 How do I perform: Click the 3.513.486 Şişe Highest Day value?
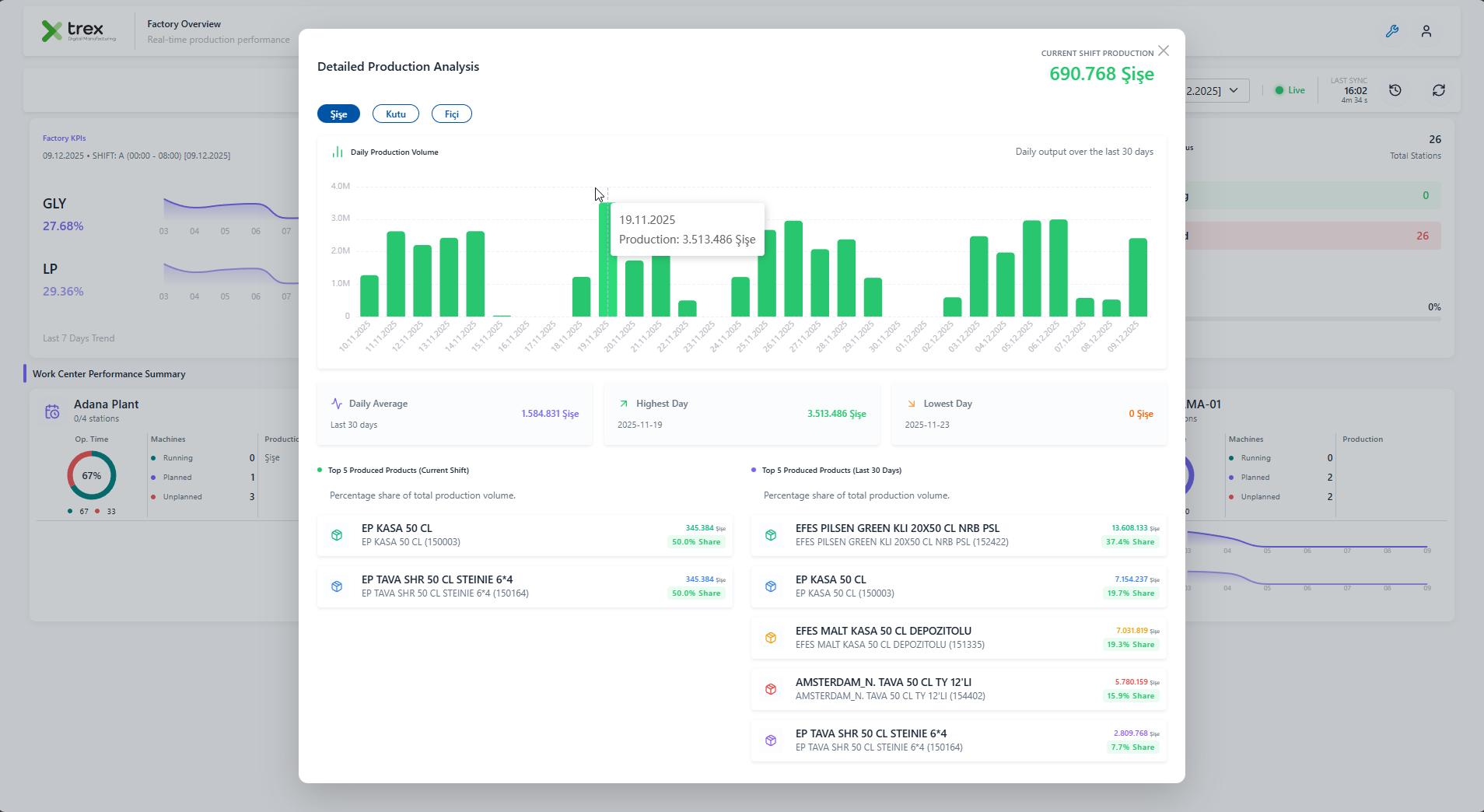[836, 414]
